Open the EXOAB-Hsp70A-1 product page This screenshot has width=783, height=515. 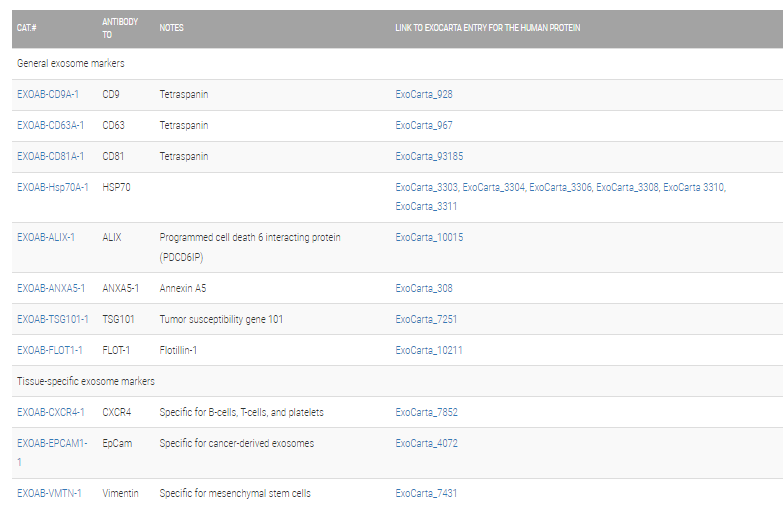click(x=53, y=187)
